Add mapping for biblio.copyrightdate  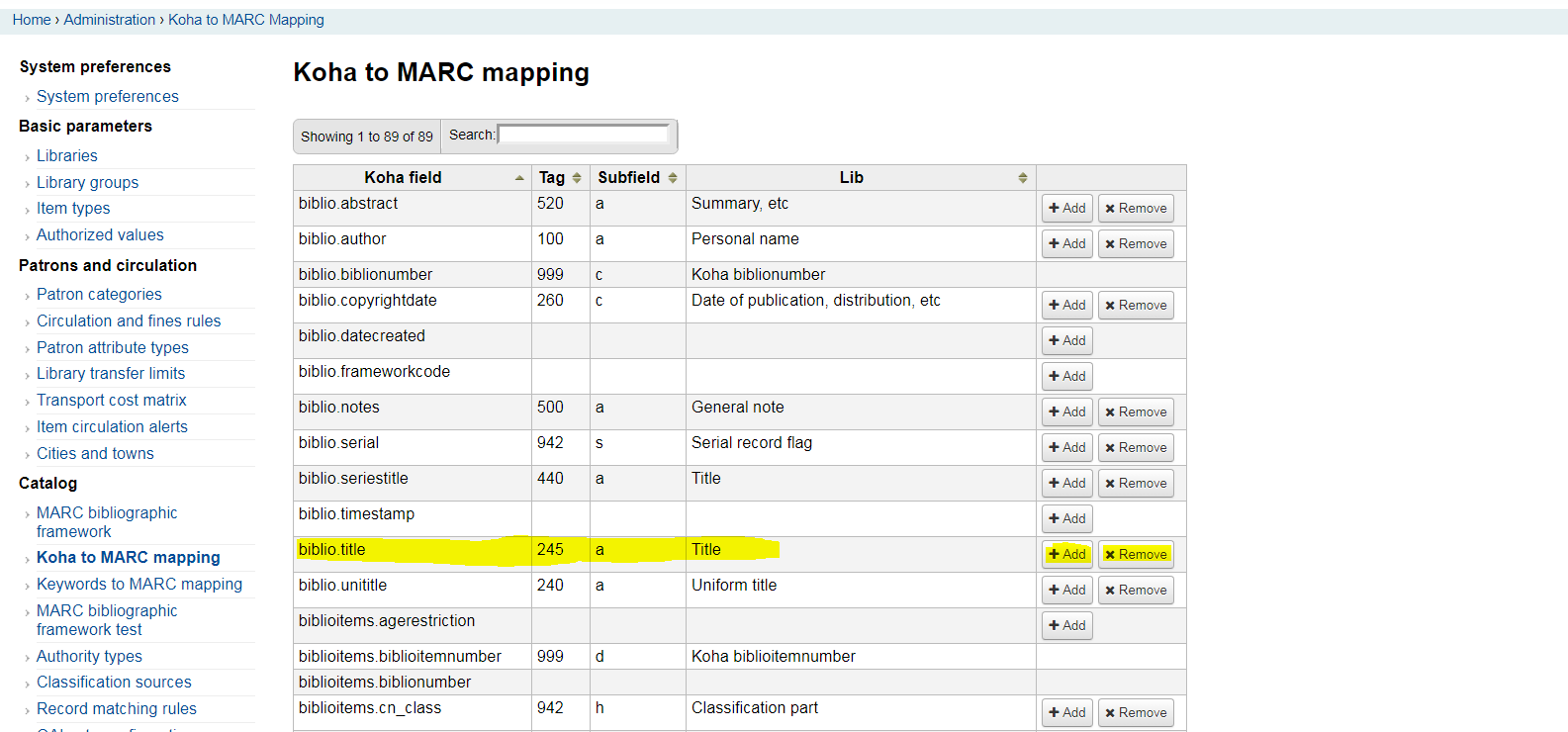point(1067,305)
